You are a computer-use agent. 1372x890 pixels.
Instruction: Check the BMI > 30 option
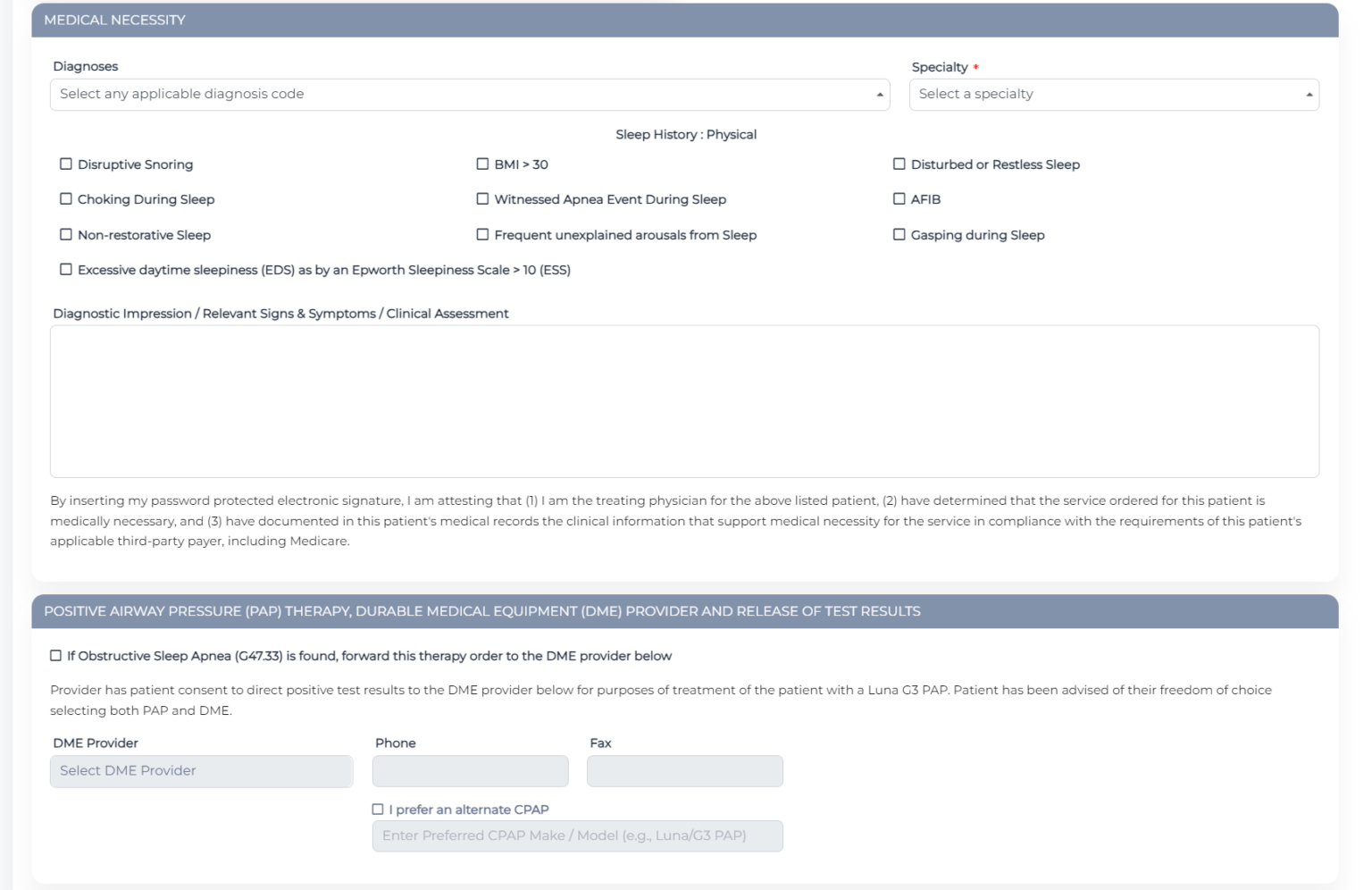pos(483,164)
